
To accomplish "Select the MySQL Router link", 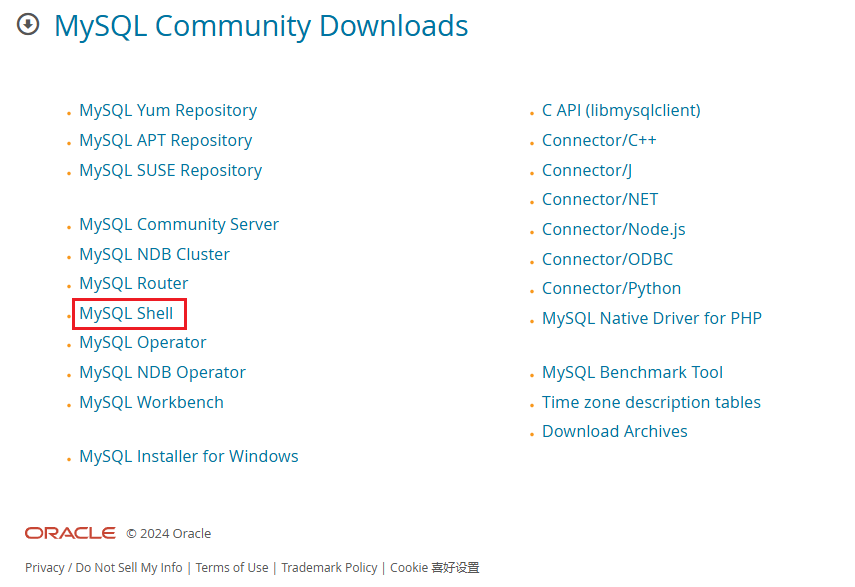I will (x=134, y=283).
